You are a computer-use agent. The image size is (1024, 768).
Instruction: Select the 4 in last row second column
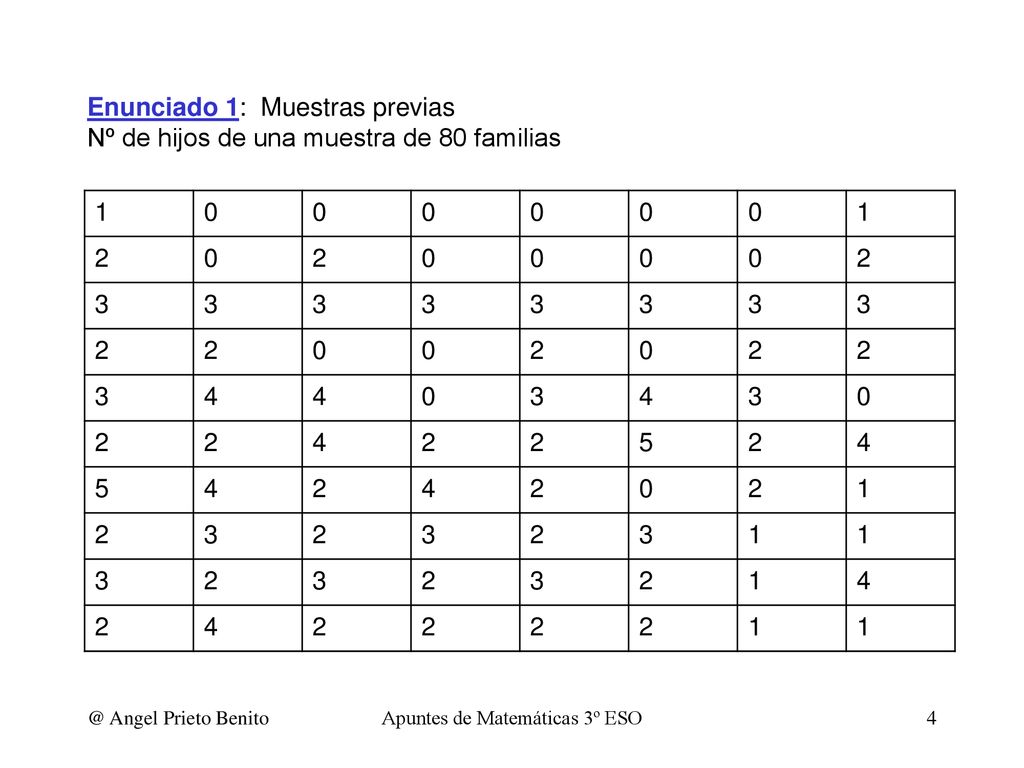click(x=248, y=628)
